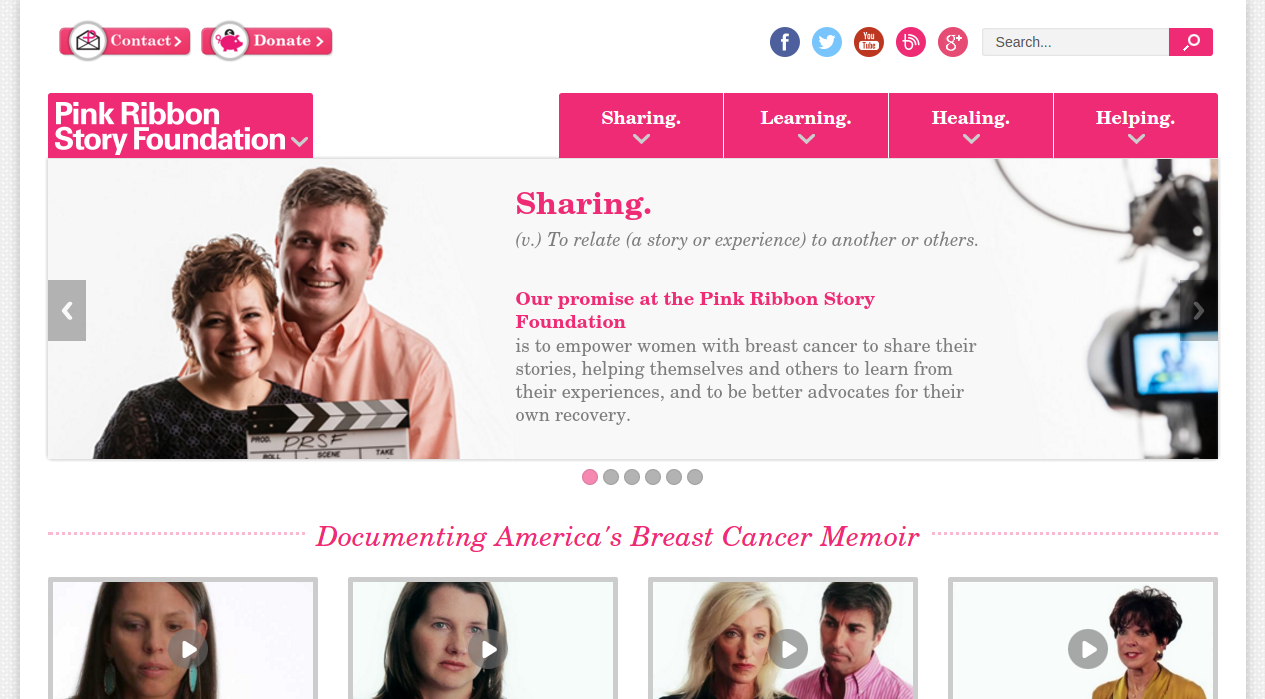This screenshot has width=1265, height=699.
Task: Expand the Sharing. dropdown menu
Action: click(641, 126)
